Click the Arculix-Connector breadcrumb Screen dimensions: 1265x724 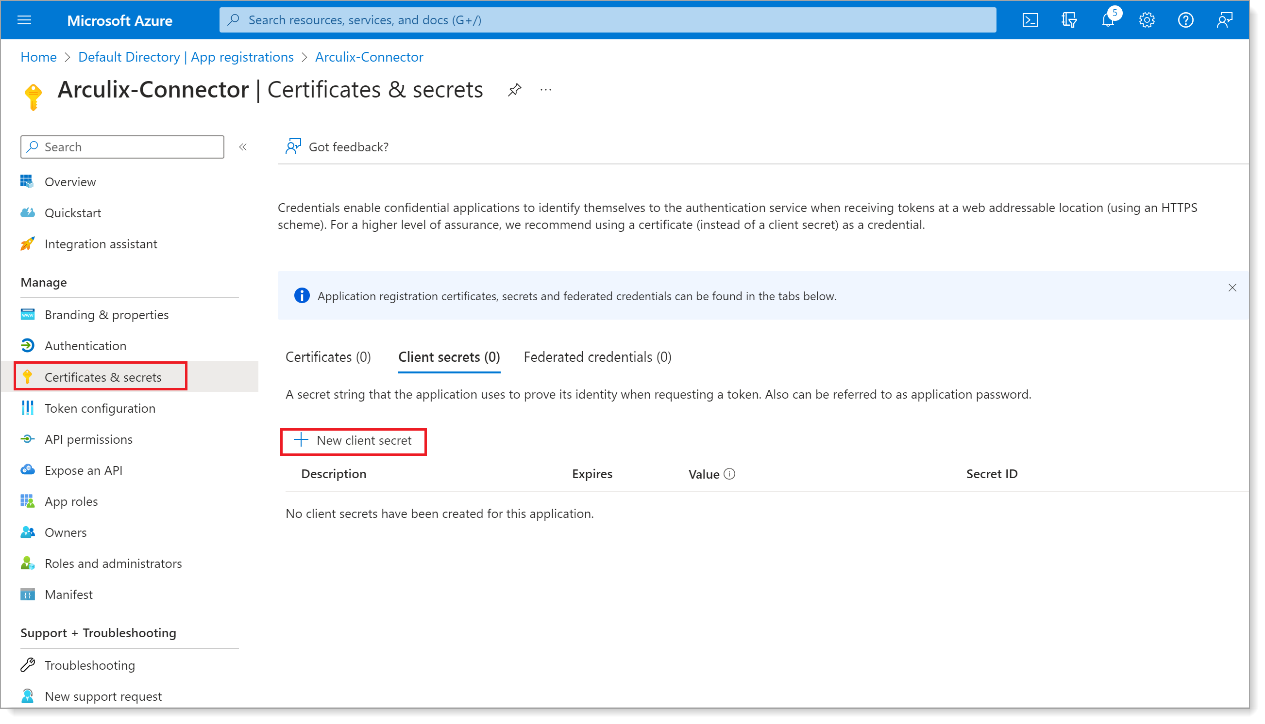[369, 57]
